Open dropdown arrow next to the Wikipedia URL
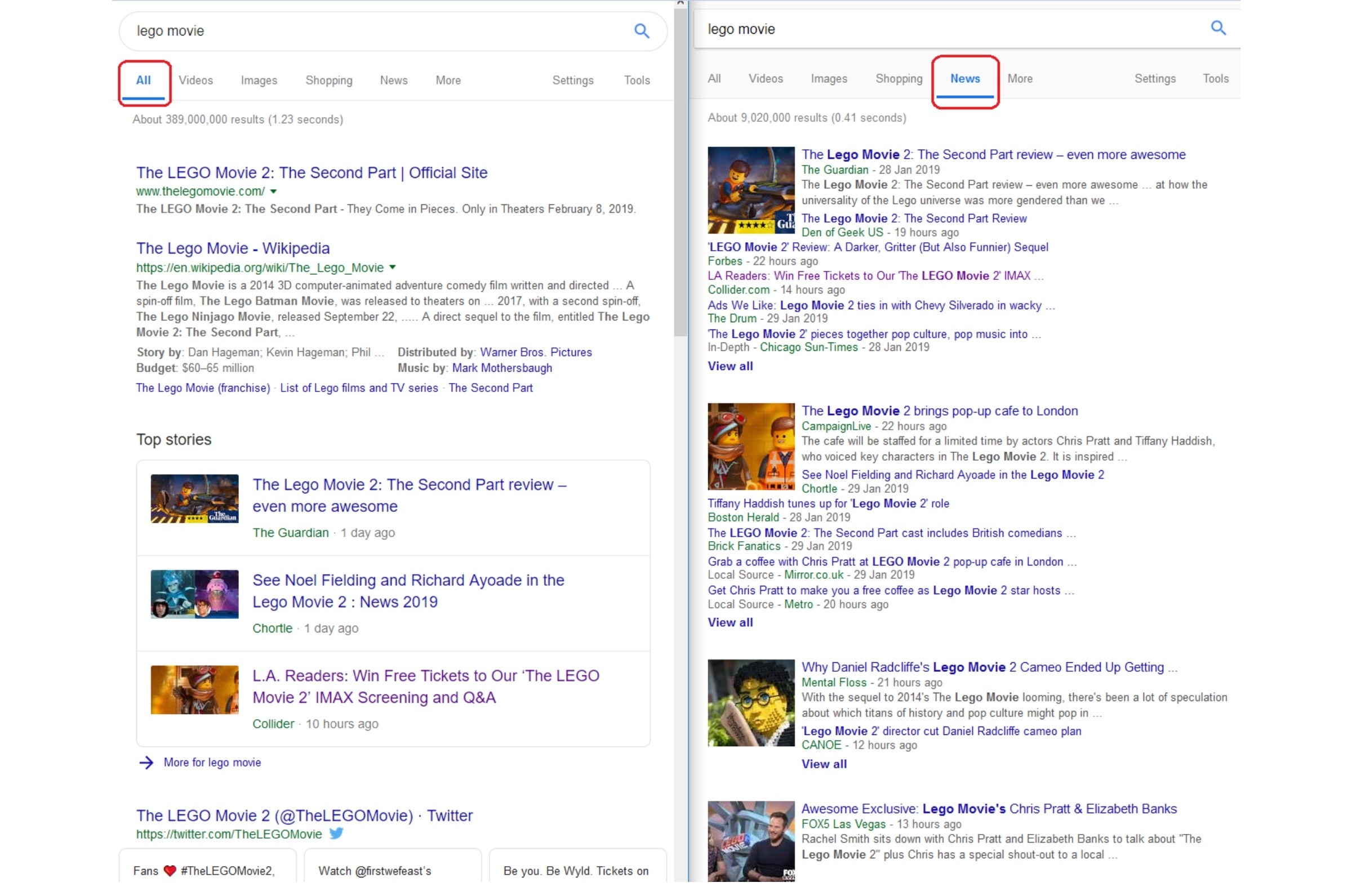Screen dimensions: 1352x896 393,267
